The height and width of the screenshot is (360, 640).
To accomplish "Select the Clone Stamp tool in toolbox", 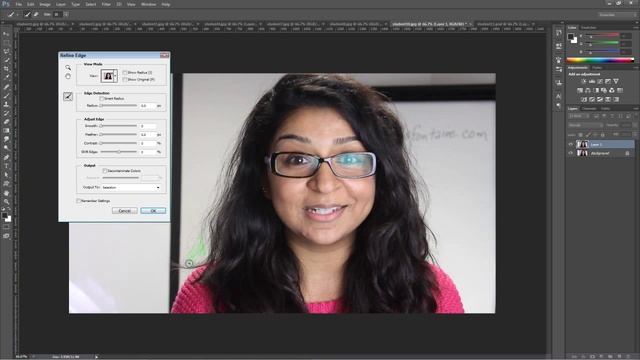I will pos(6,104).
